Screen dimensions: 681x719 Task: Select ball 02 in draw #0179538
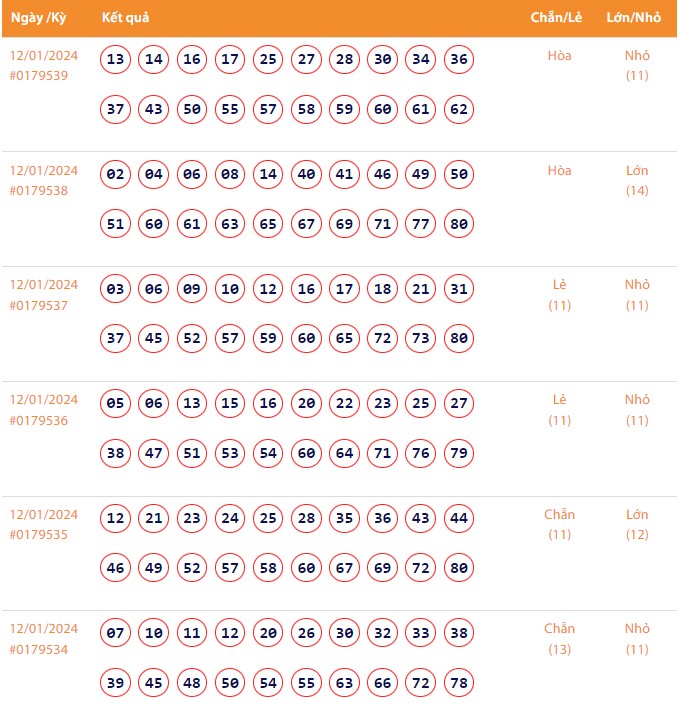pos(116,175)
